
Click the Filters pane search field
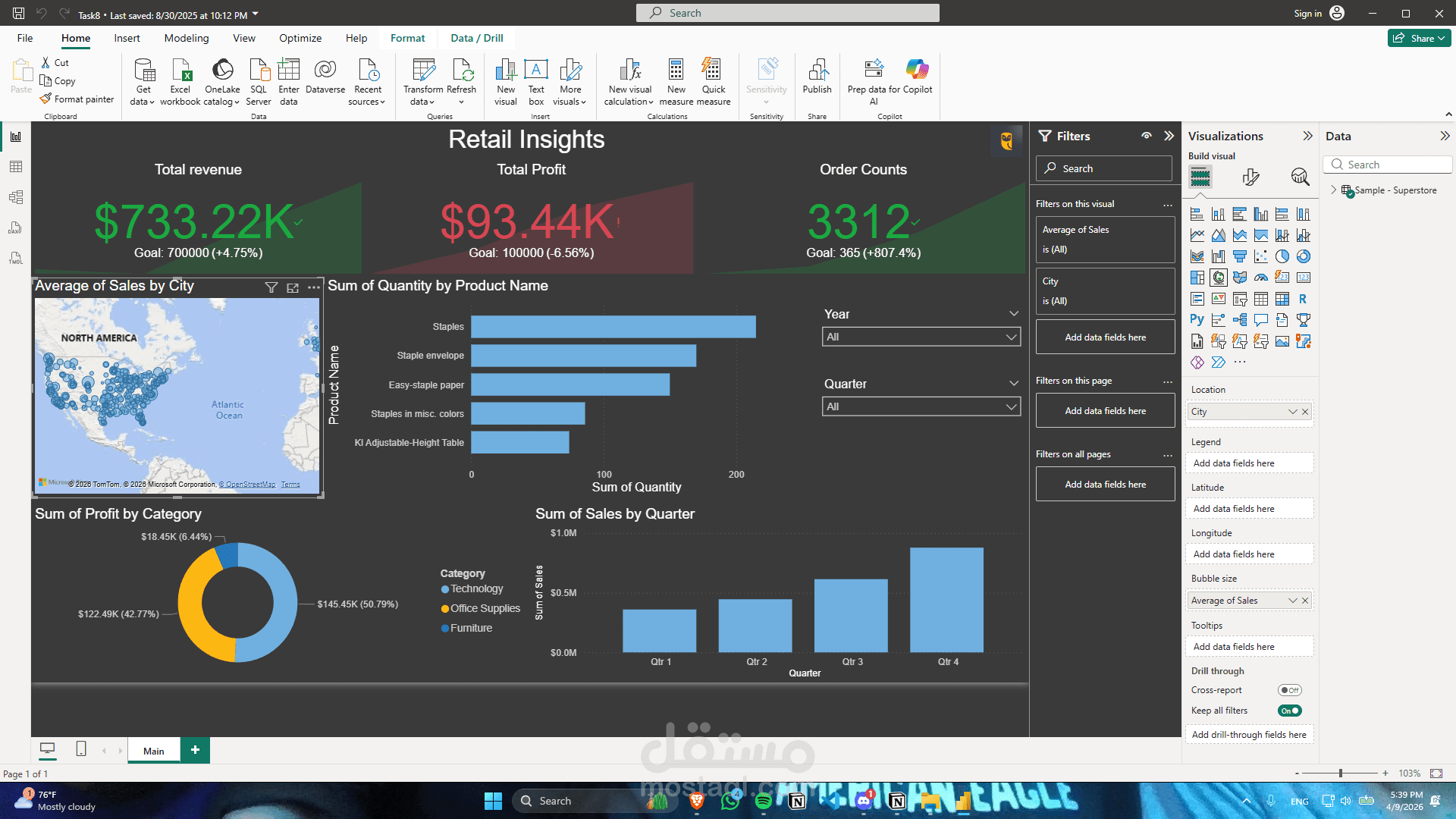1104,168
